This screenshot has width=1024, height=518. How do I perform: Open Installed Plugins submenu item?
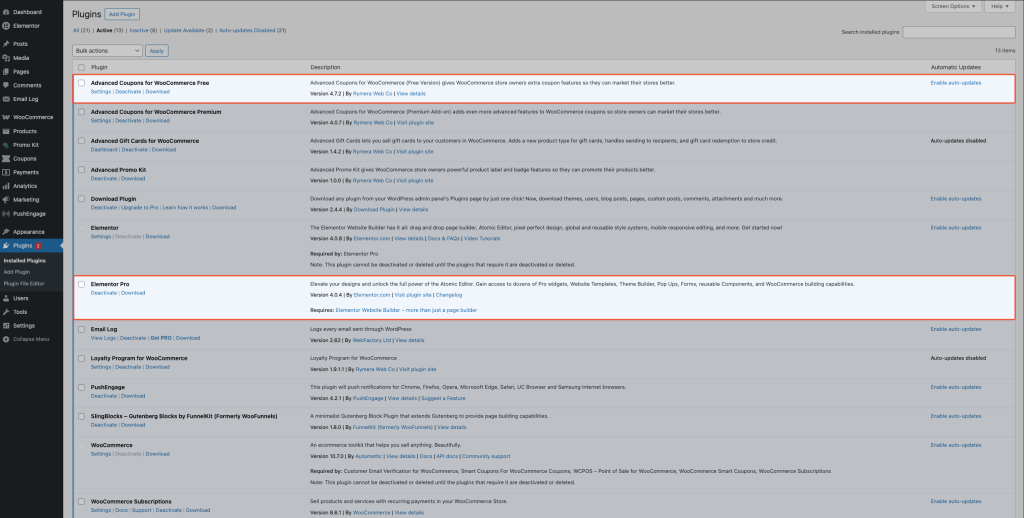coord(25,261)
